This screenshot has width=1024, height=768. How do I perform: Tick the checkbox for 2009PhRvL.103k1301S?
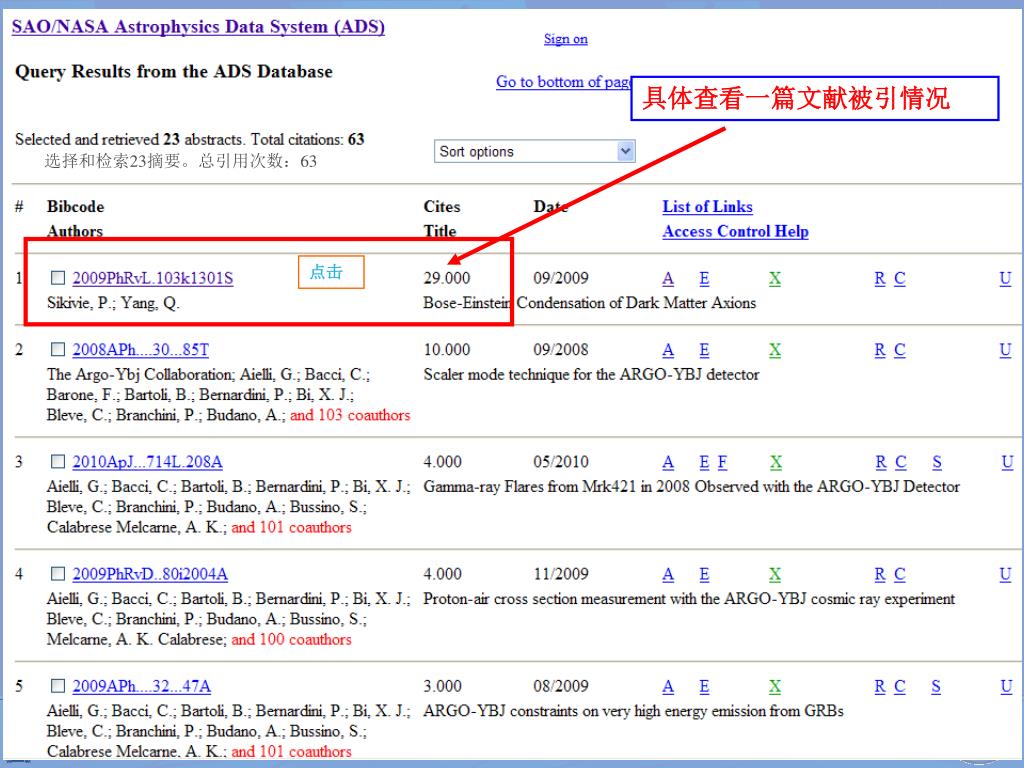point(58,278)
